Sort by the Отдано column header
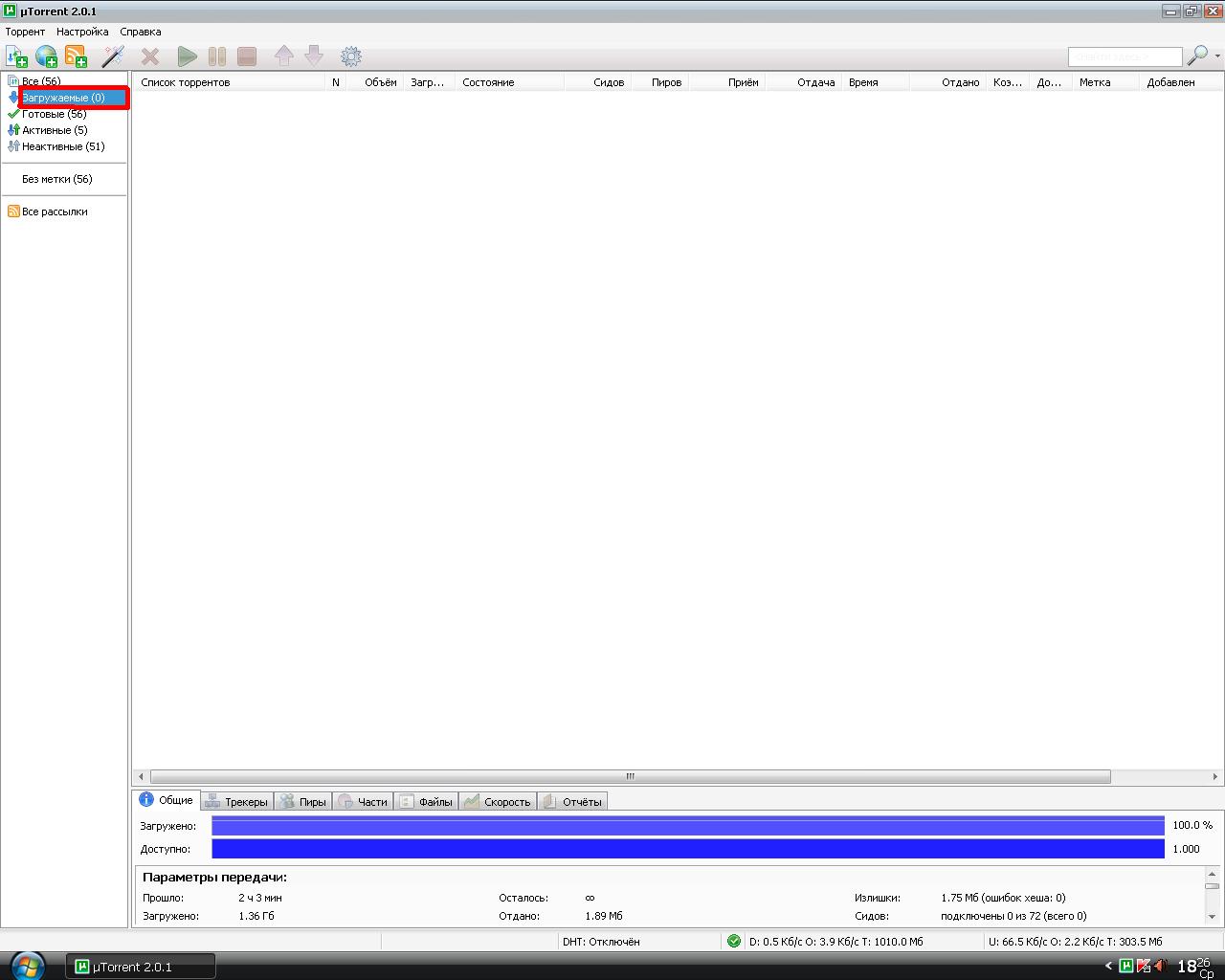The width and height of the screenshot is (1225, 980). point(947,82)
